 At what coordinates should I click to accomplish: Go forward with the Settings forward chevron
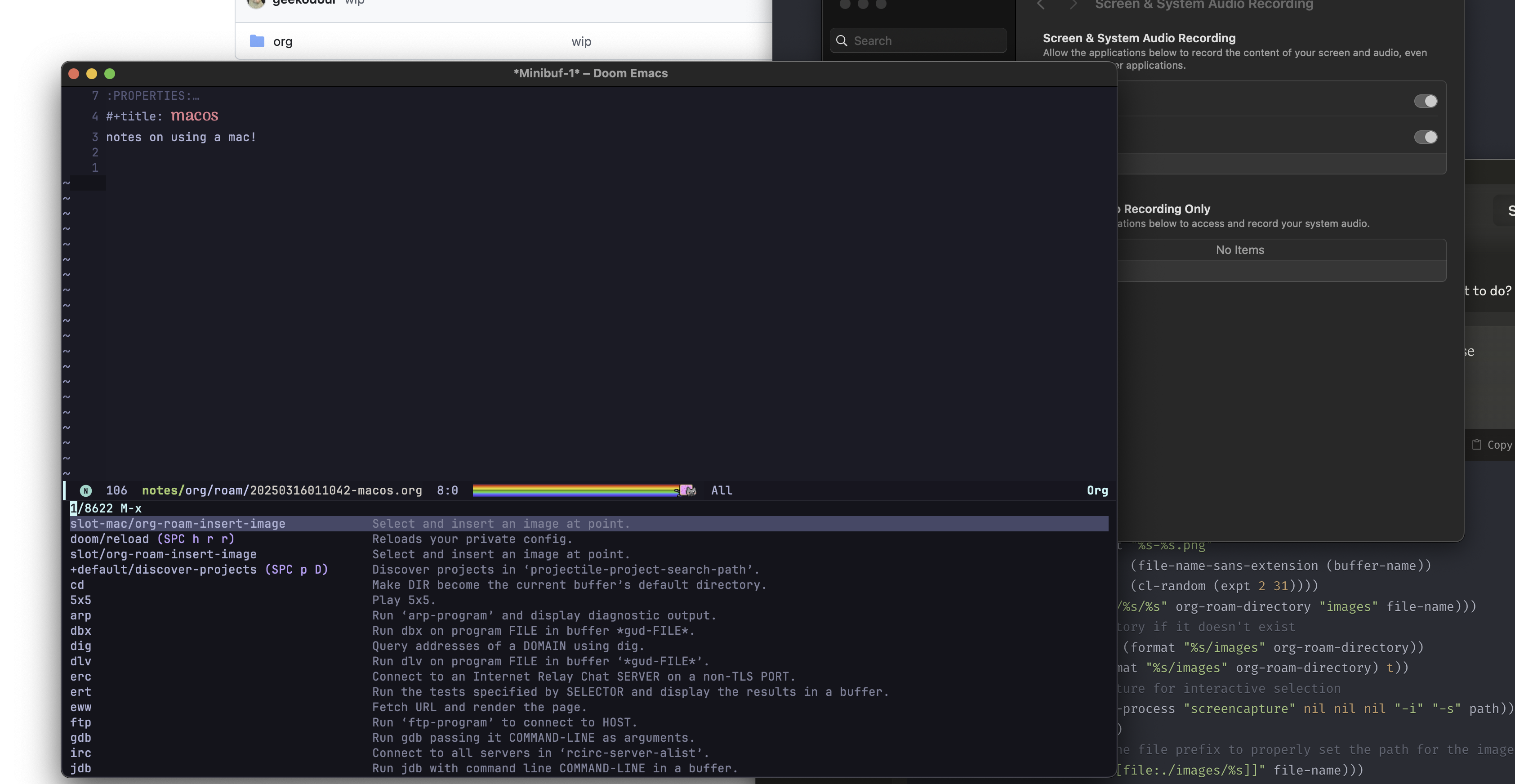[1074, 4]
